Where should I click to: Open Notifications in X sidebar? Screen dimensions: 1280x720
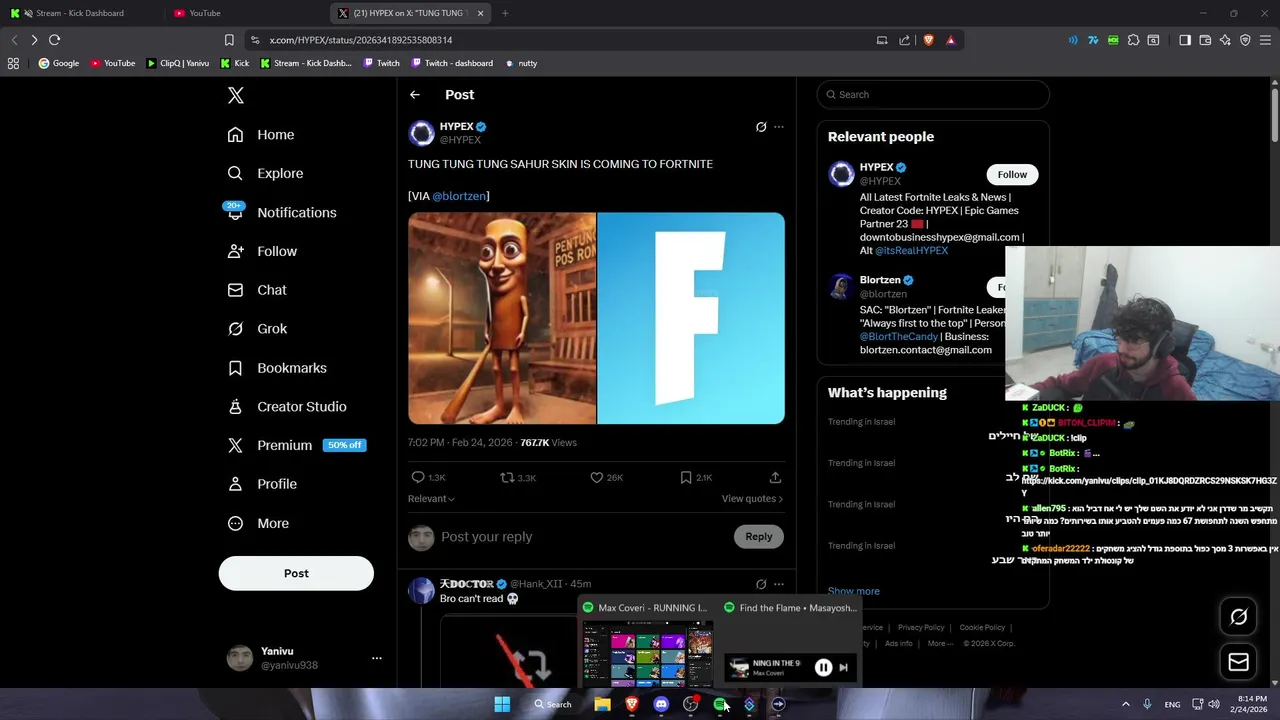tap(282, 212)
